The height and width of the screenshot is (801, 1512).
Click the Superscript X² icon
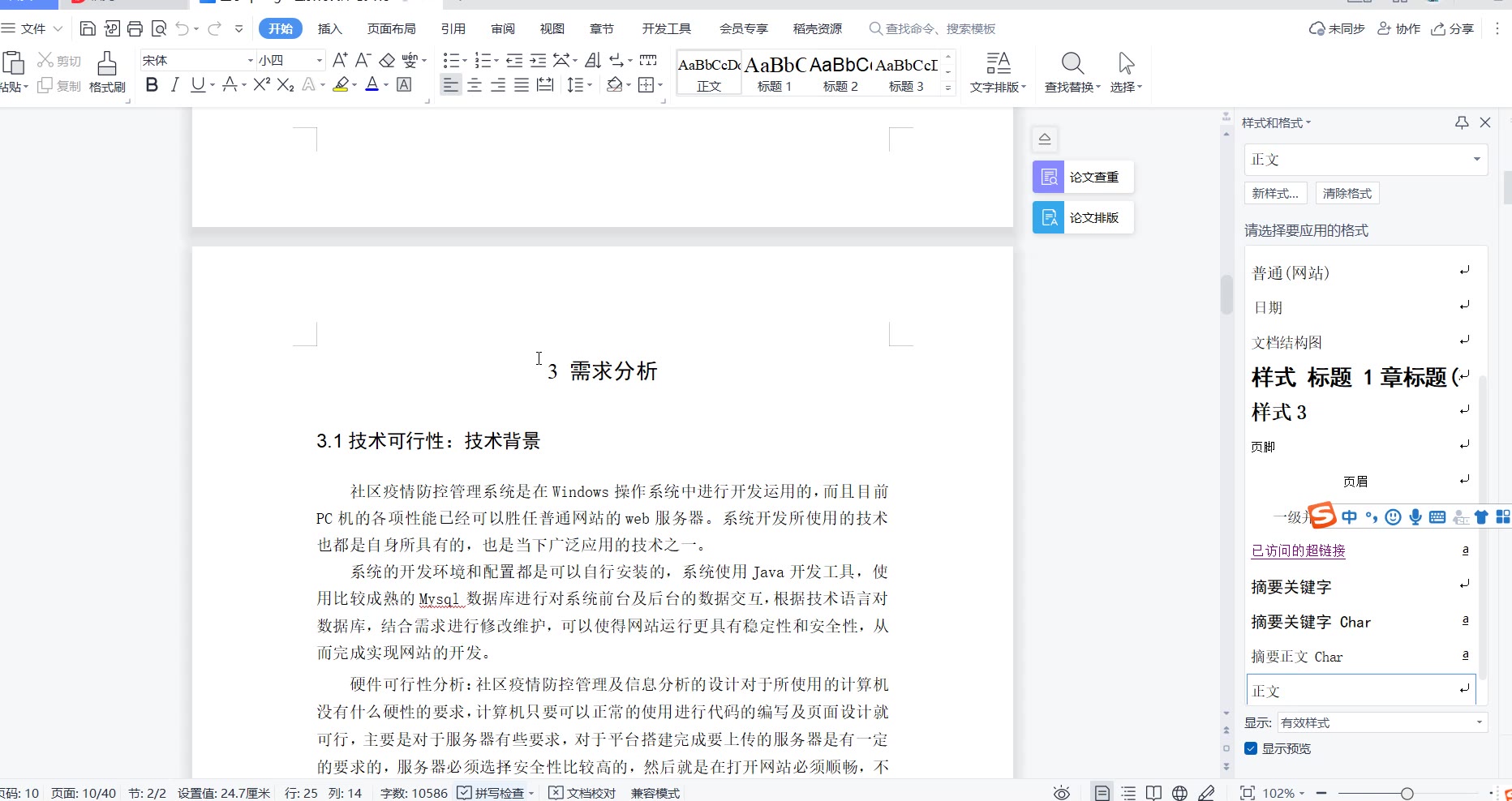[261, 84]
